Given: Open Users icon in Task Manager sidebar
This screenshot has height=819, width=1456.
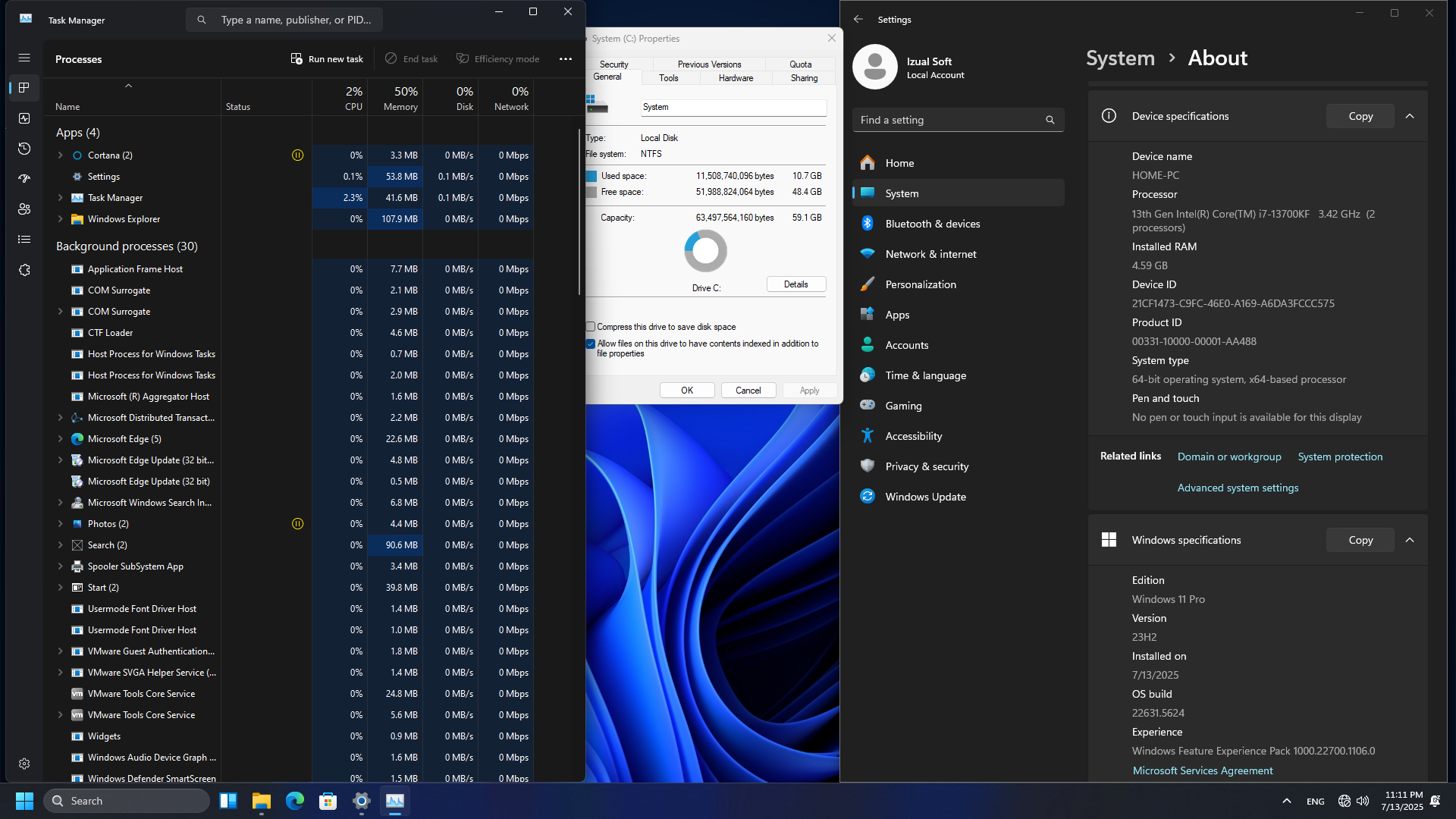Looking at the screenshot, I should coord(24,209).
